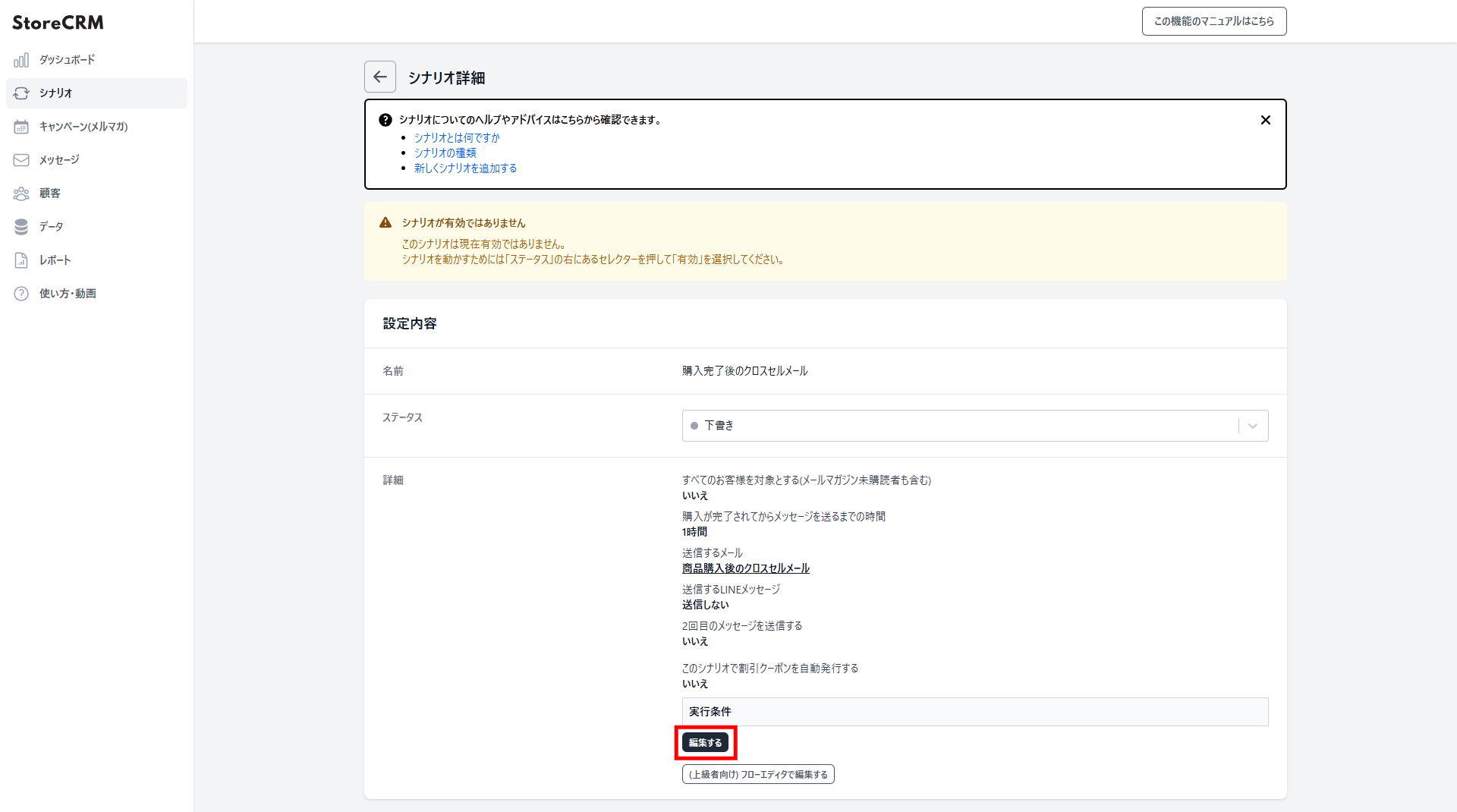Image resolution: width=1457 pixels, height=812 pixels.
Task: Click the customers people icon
Action: (x=21, y=194)
